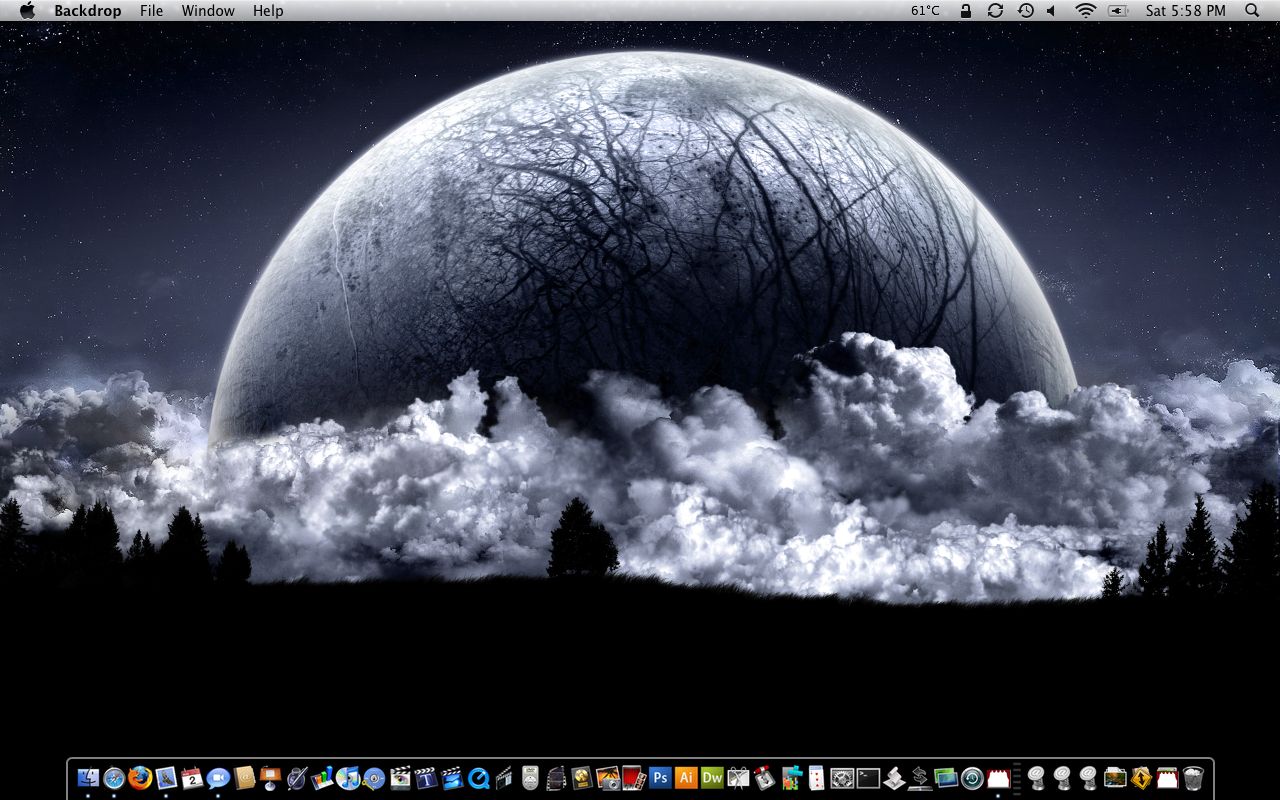The width and height of the screenshot is (1280, 800).
Task: Open the Backdrop application menu
Action: [87, 10]
